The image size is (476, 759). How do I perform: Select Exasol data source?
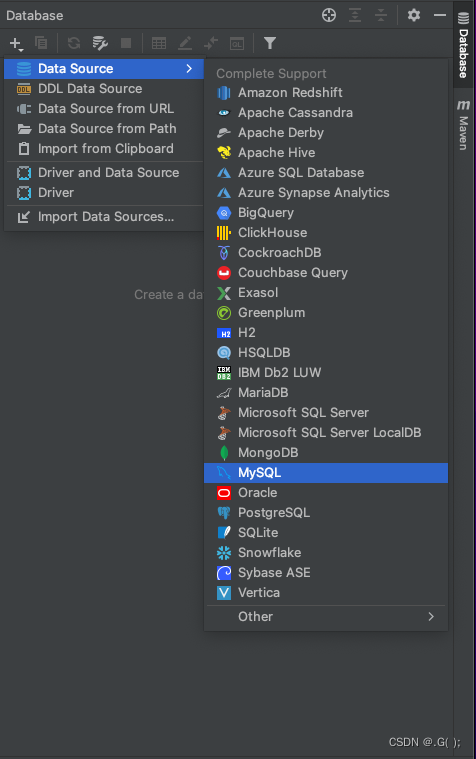click(x=326, y=292)
